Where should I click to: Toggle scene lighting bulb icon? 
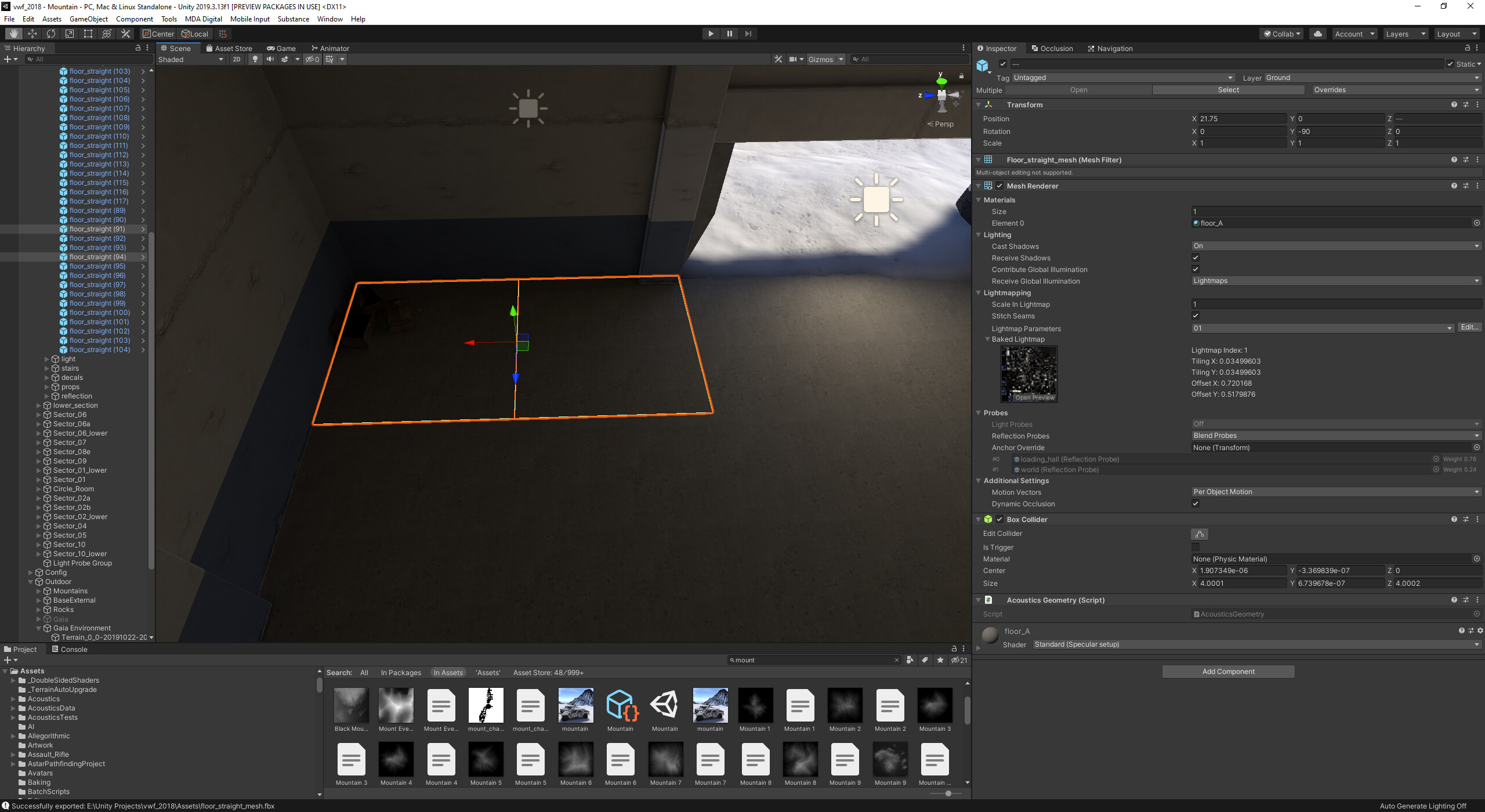pyautogui.click(x=255, y=59)
